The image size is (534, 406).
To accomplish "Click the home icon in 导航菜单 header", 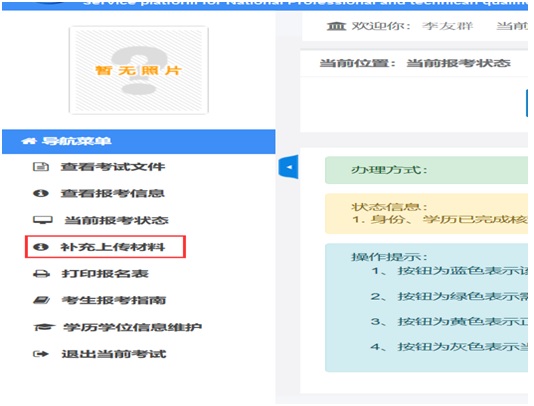I will [29, 141].
